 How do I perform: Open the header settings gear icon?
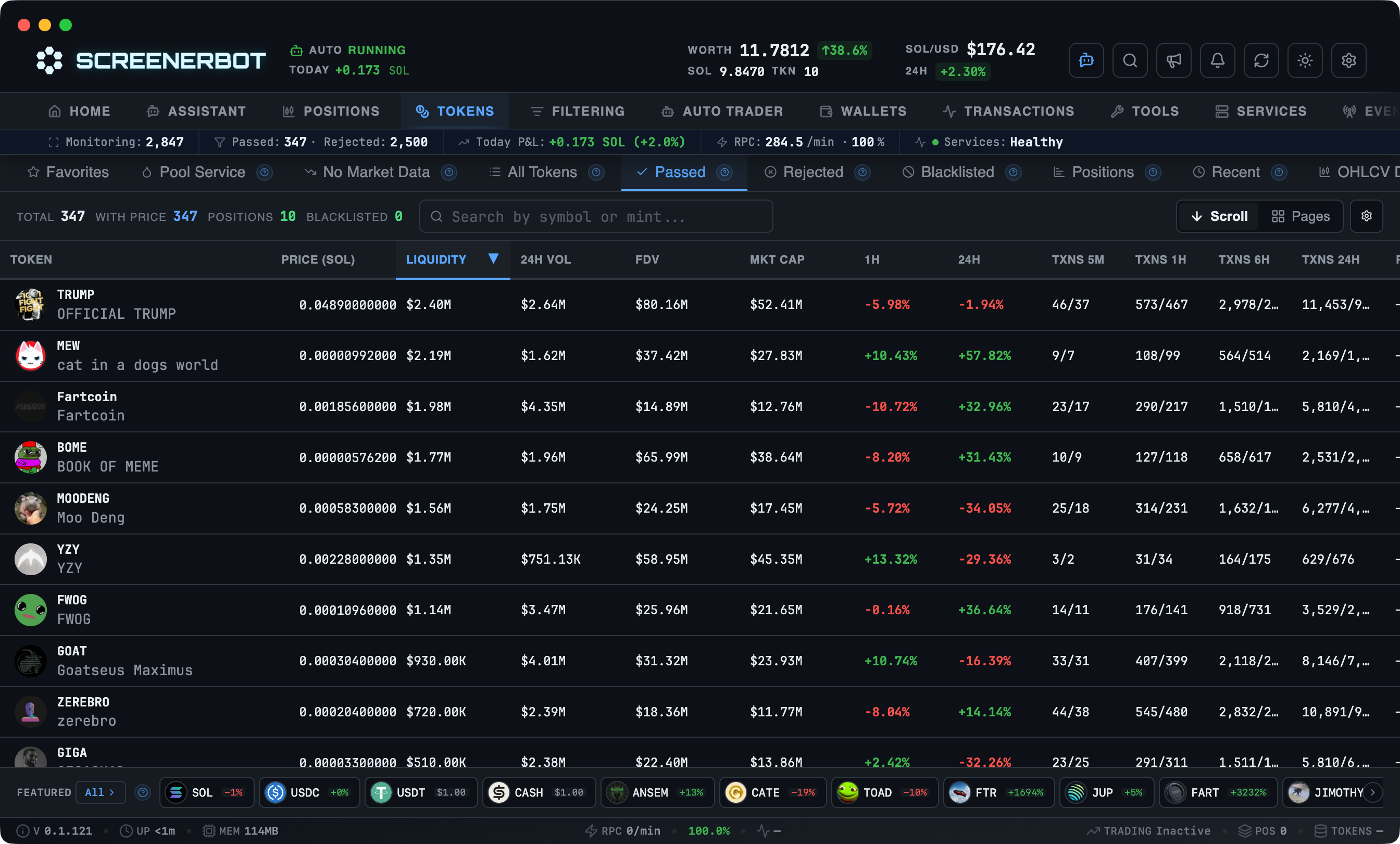pyautogui.click(x=1348, y=60)
